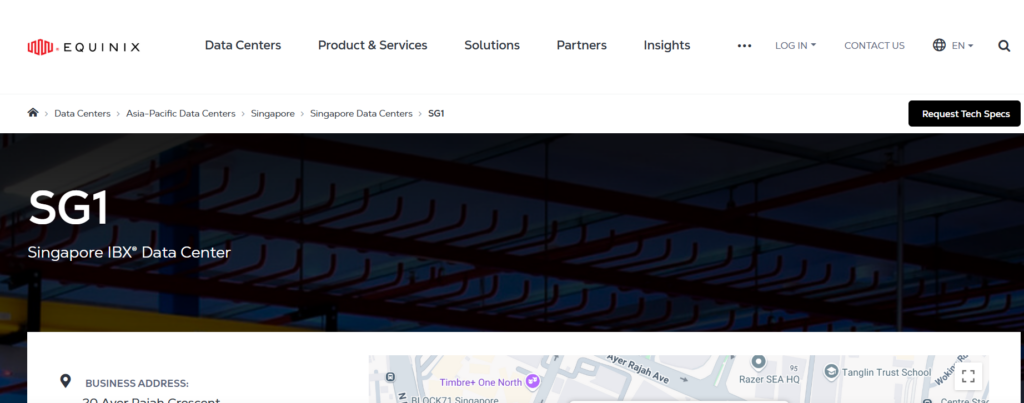Expand the LOG IN dropdown

click(795, 46)
